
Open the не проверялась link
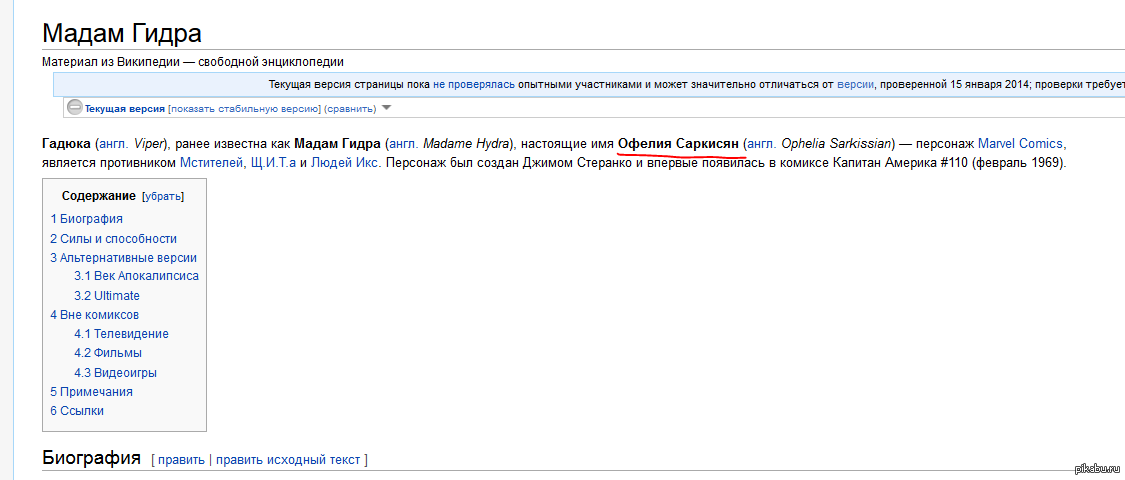pyautogui.click(x=474, y=84)
